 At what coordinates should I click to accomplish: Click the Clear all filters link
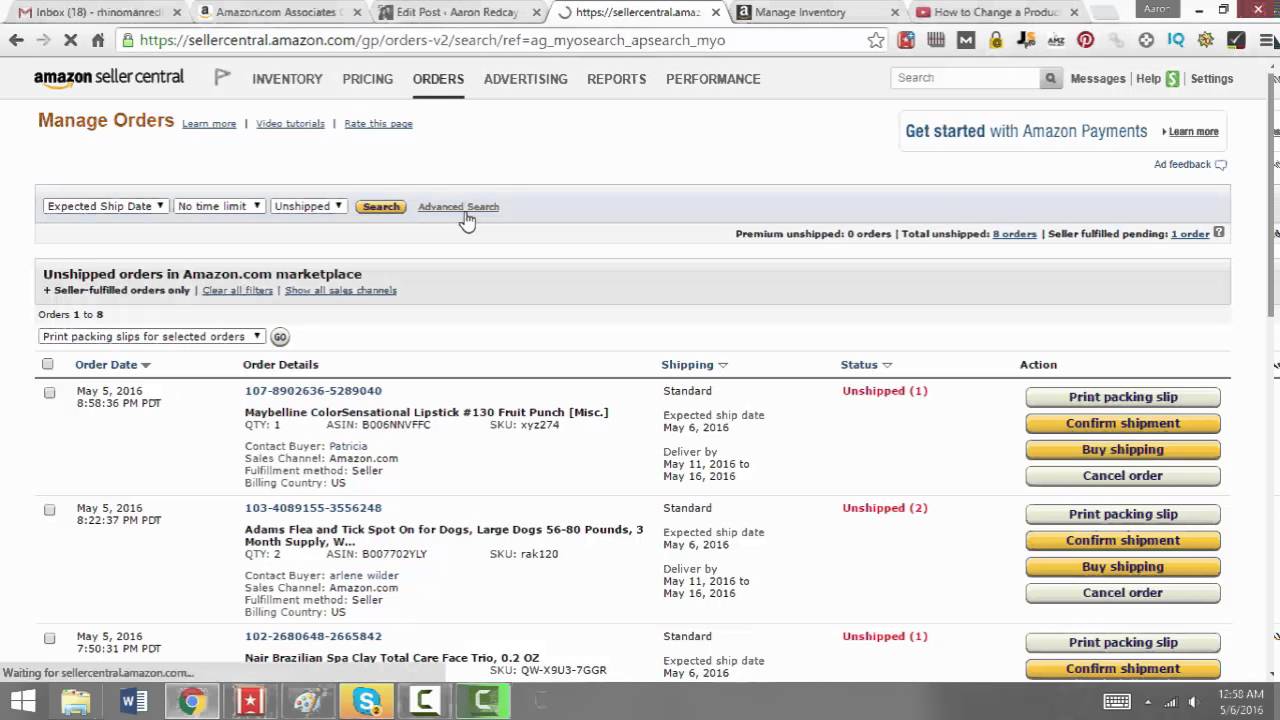(x=237, y=291)
